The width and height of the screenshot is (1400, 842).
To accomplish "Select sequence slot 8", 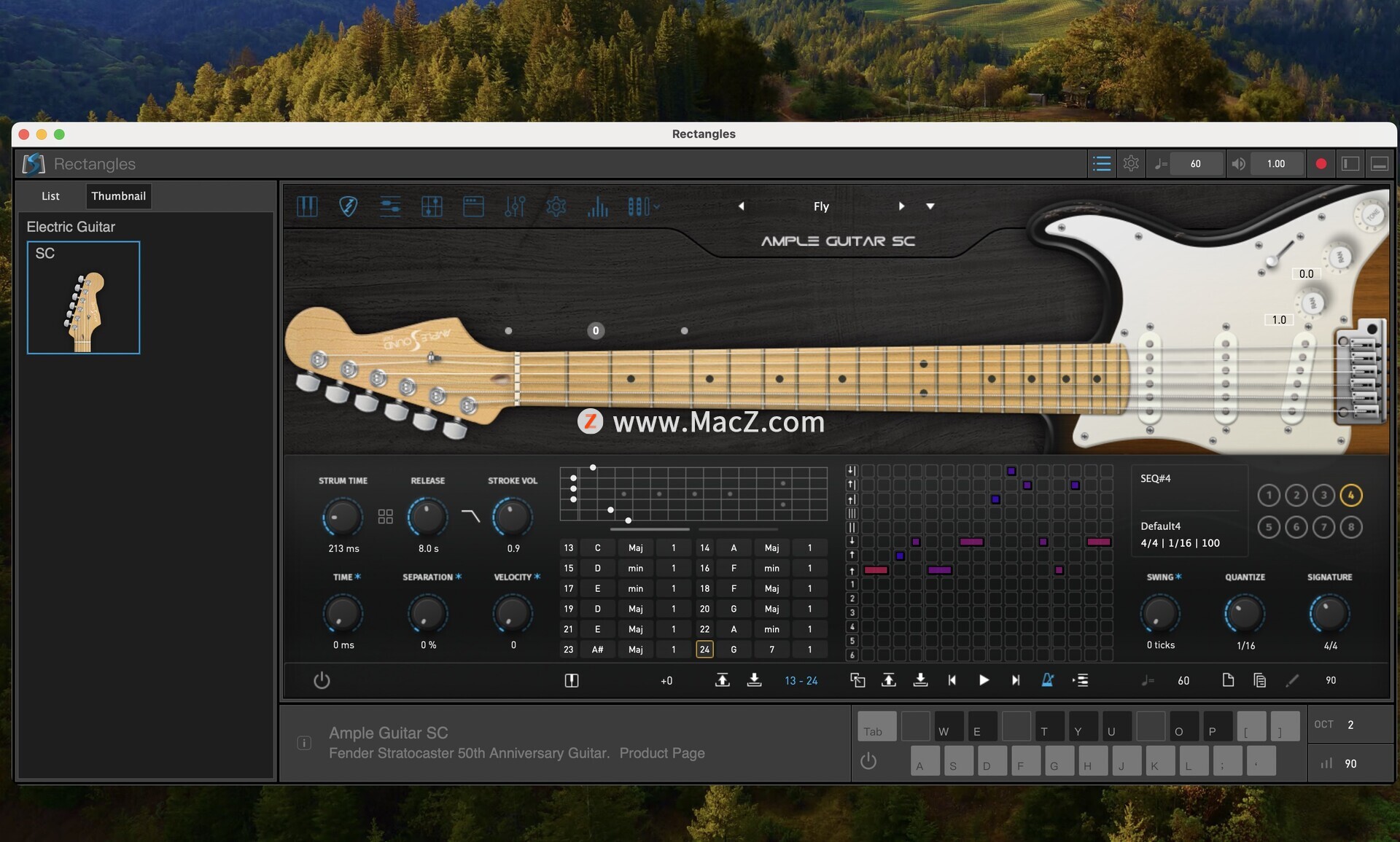I will tap(1351, 526).
